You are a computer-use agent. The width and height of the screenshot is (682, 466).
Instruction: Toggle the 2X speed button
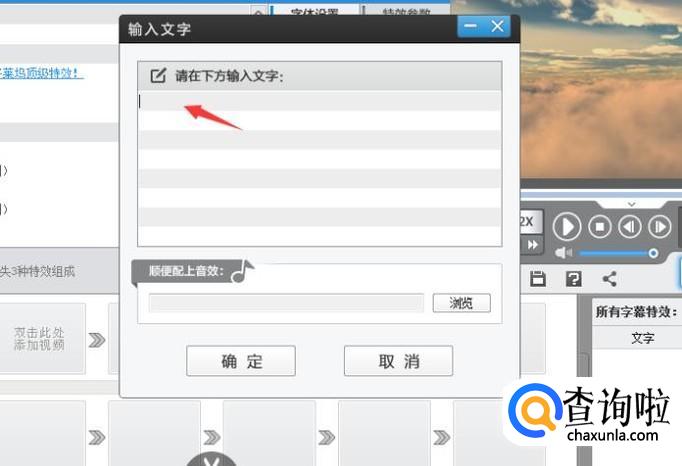pos(531,221)
